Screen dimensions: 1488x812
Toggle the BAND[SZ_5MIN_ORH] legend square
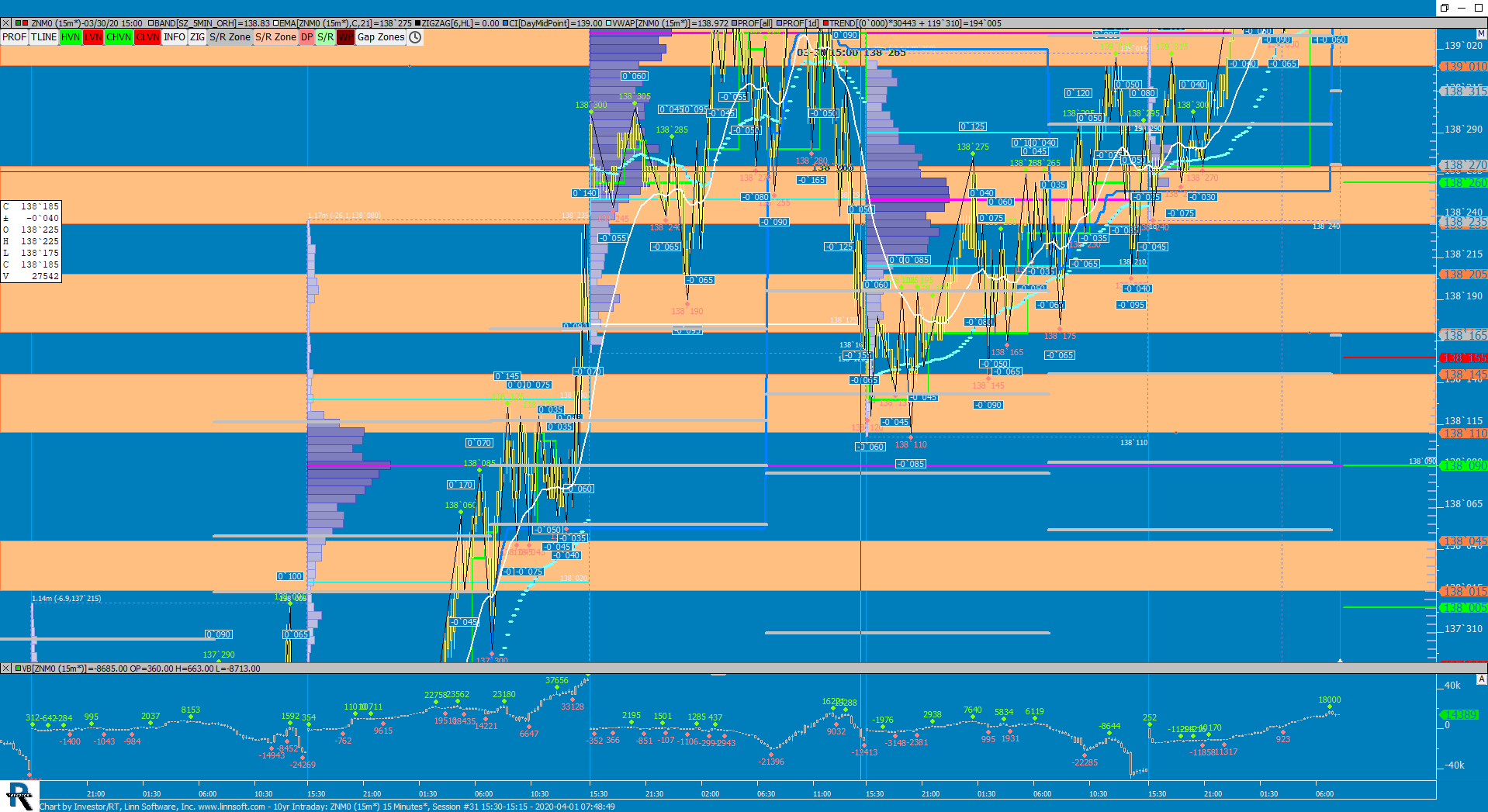pyautogui.click(x=151, y=23)
